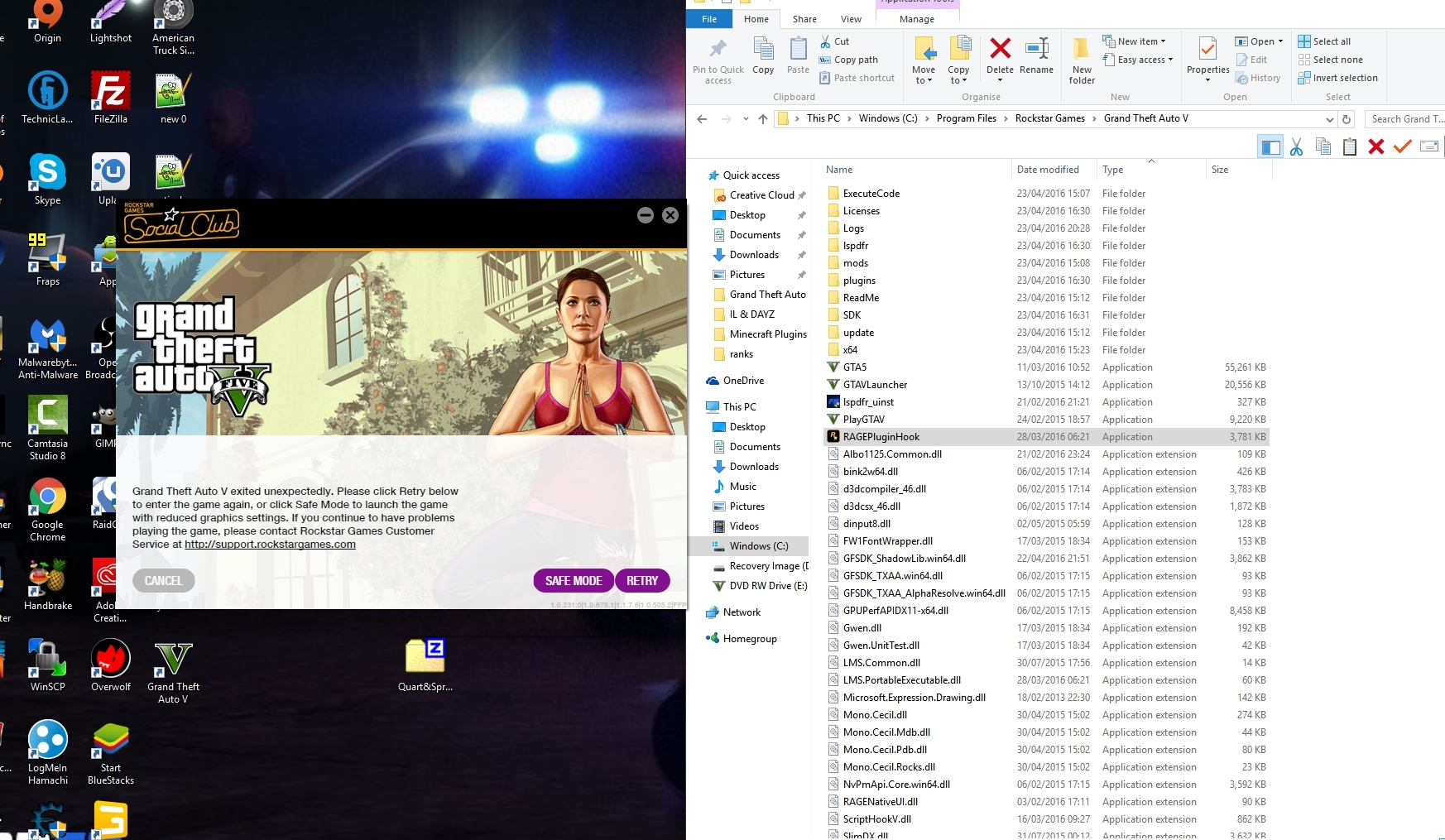Create a New folder from the ribbon
The width and height of the screenshot is (1445, 840).
pos(1082,60)
